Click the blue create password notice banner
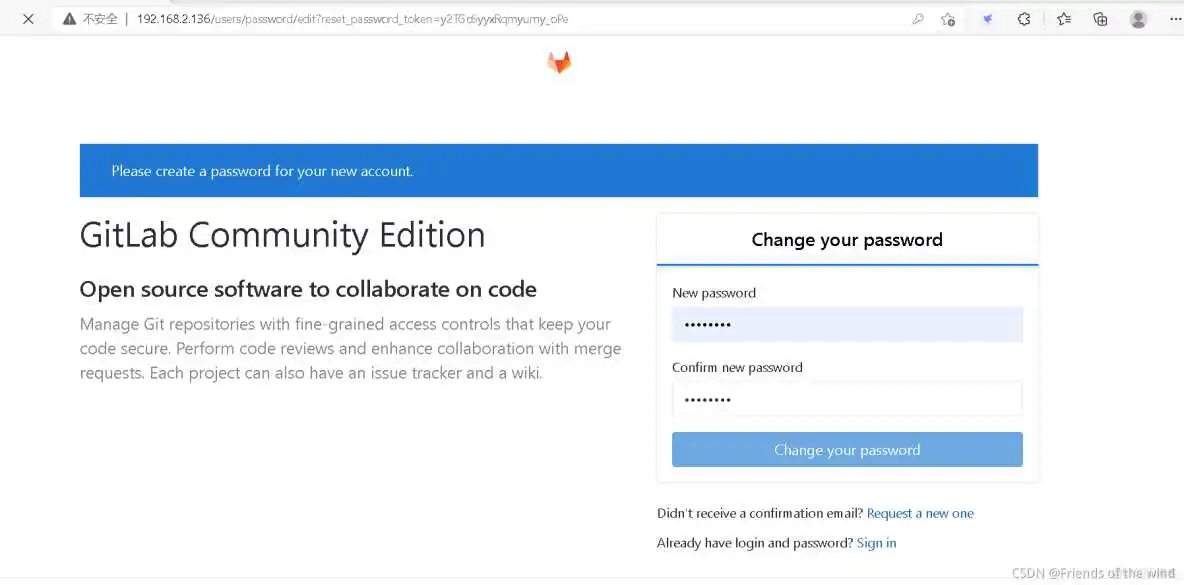The width and height of the screenshot is (1184, 585). (558, 171)
